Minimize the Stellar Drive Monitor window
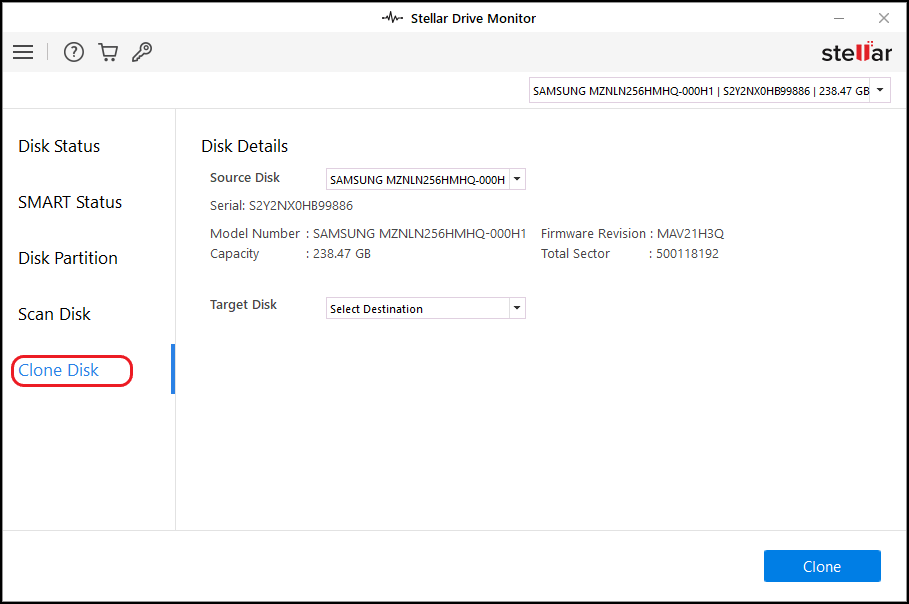 pyautogui.click(x=839, y=19)
